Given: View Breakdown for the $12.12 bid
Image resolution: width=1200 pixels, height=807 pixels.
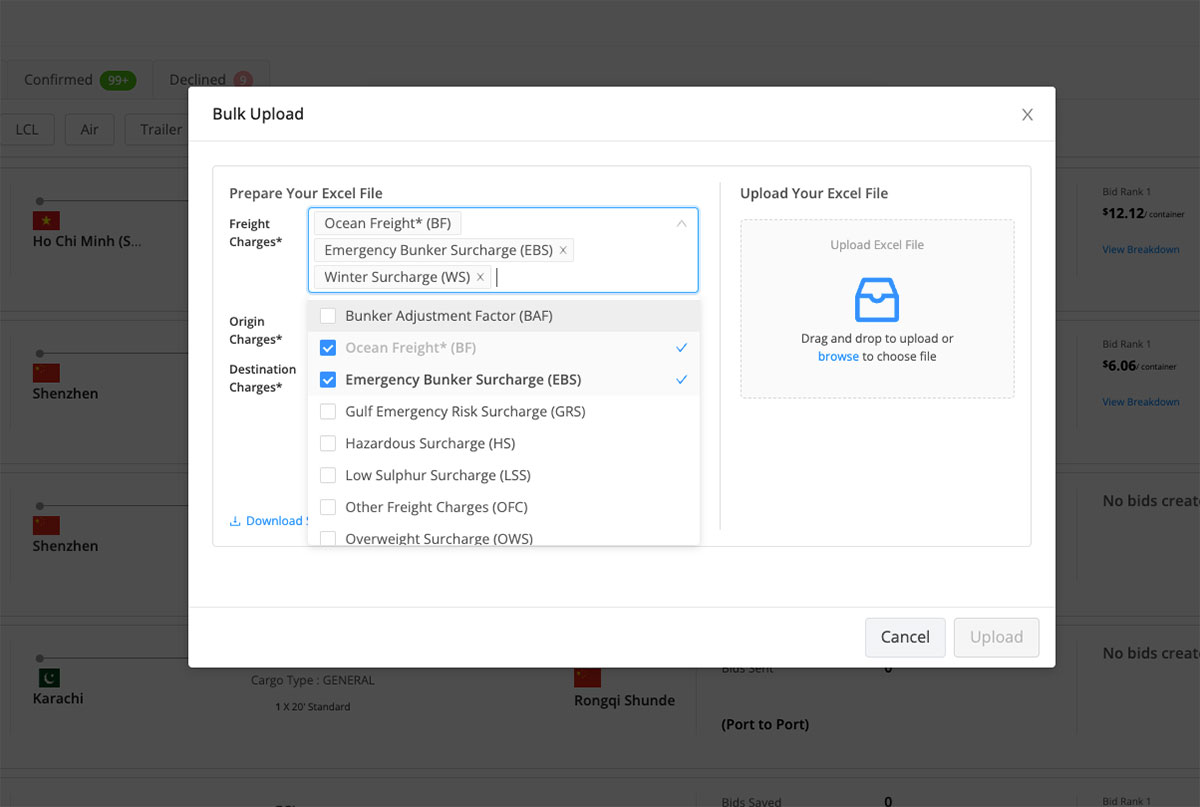Looking at the screenshot, I should pos(1141,250).
